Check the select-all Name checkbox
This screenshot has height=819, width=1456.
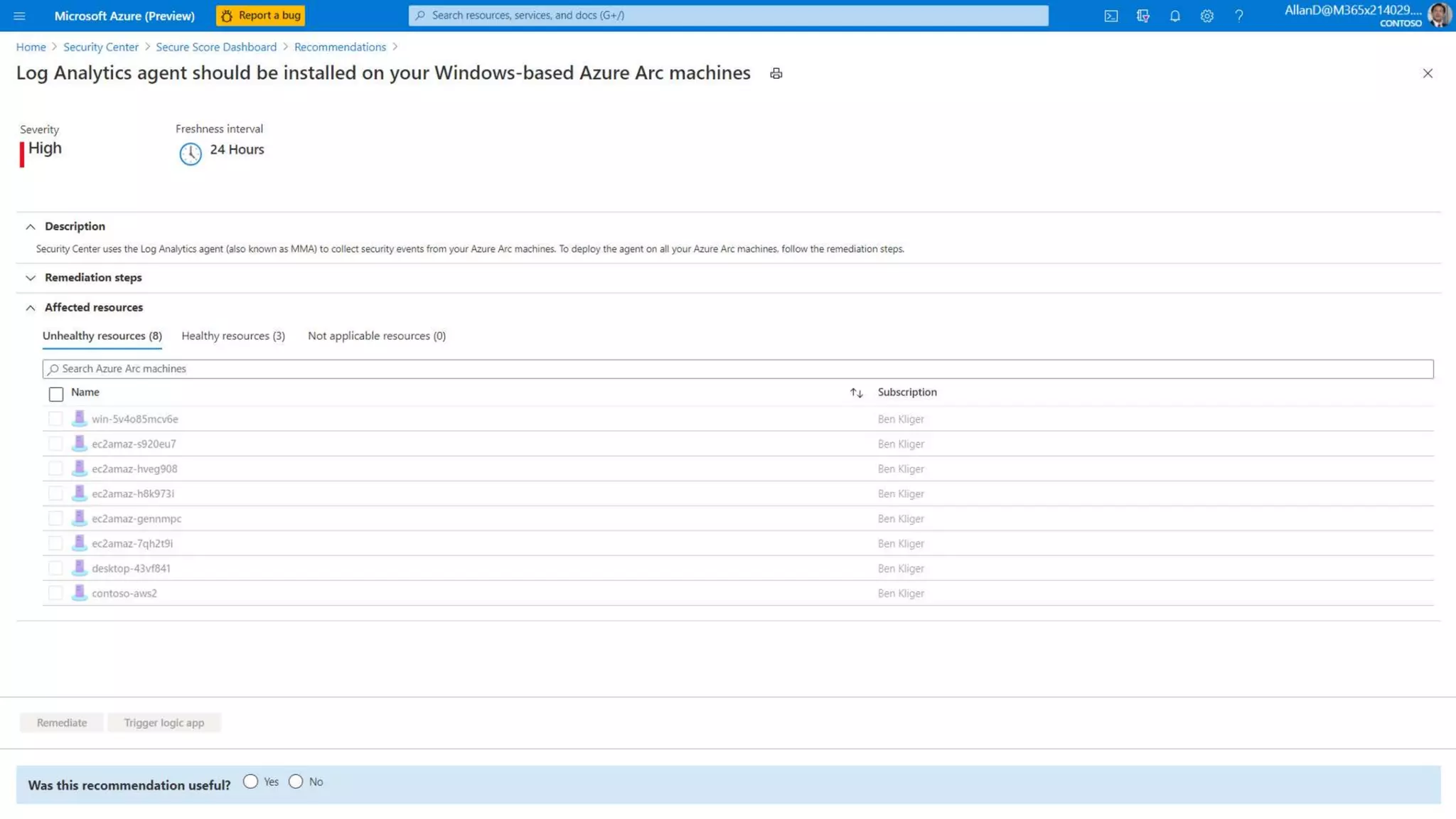(x=56, y=393)
